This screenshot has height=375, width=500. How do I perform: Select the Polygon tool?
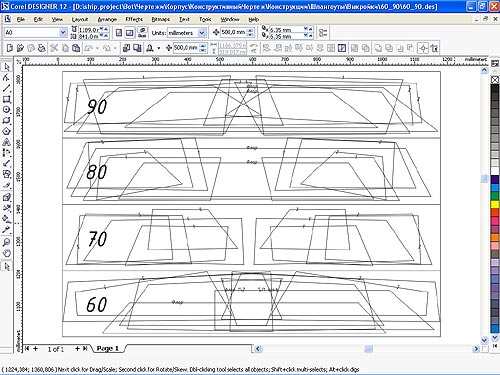pyautogui.click(x=6, y=131)
